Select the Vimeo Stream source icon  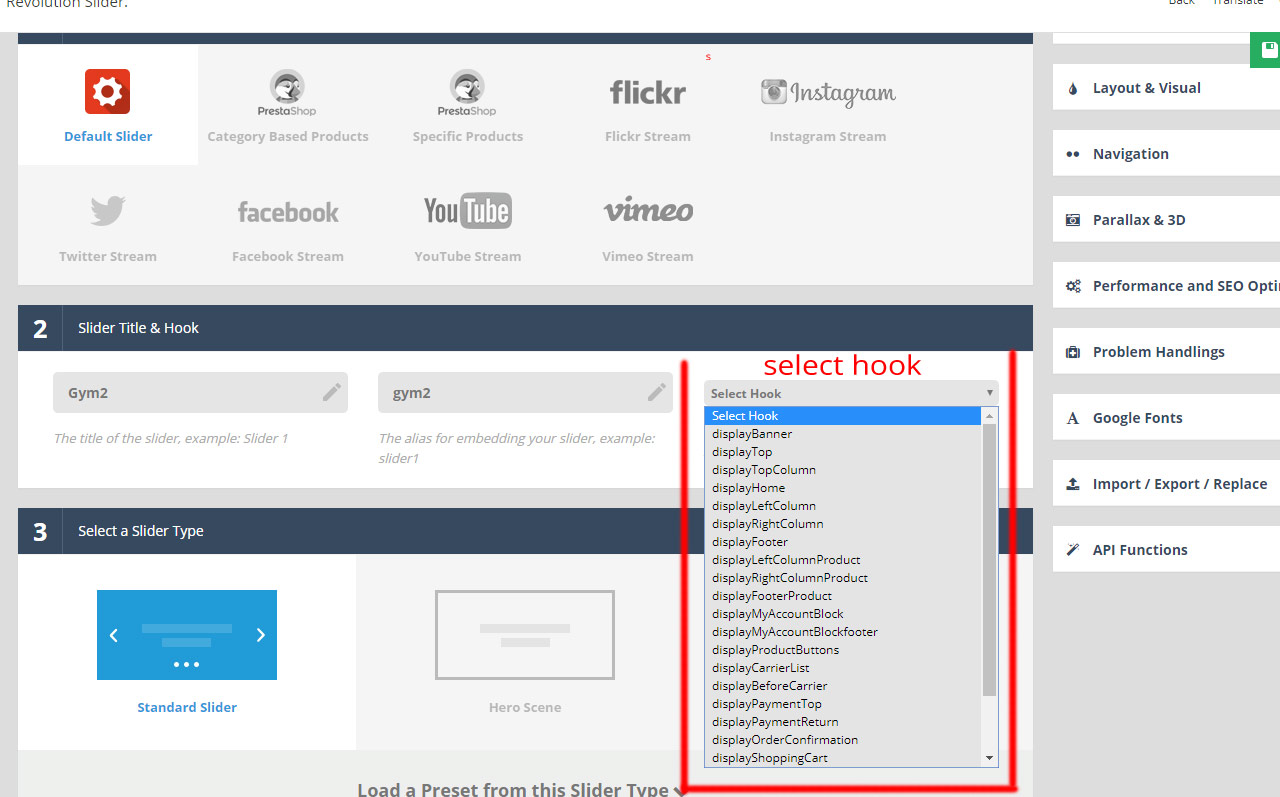pyautogui.click(x=647, y=211)
